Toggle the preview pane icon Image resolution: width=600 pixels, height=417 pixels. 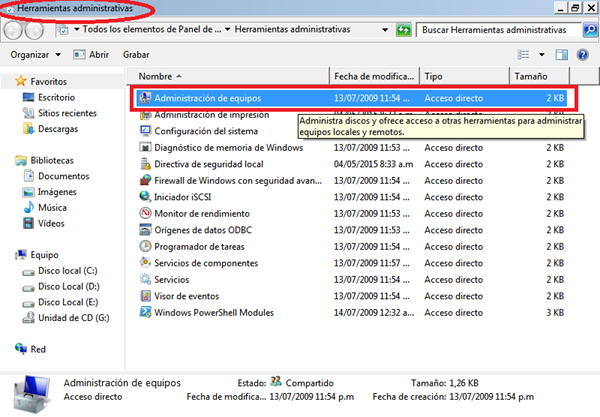(x=561, y=55)
